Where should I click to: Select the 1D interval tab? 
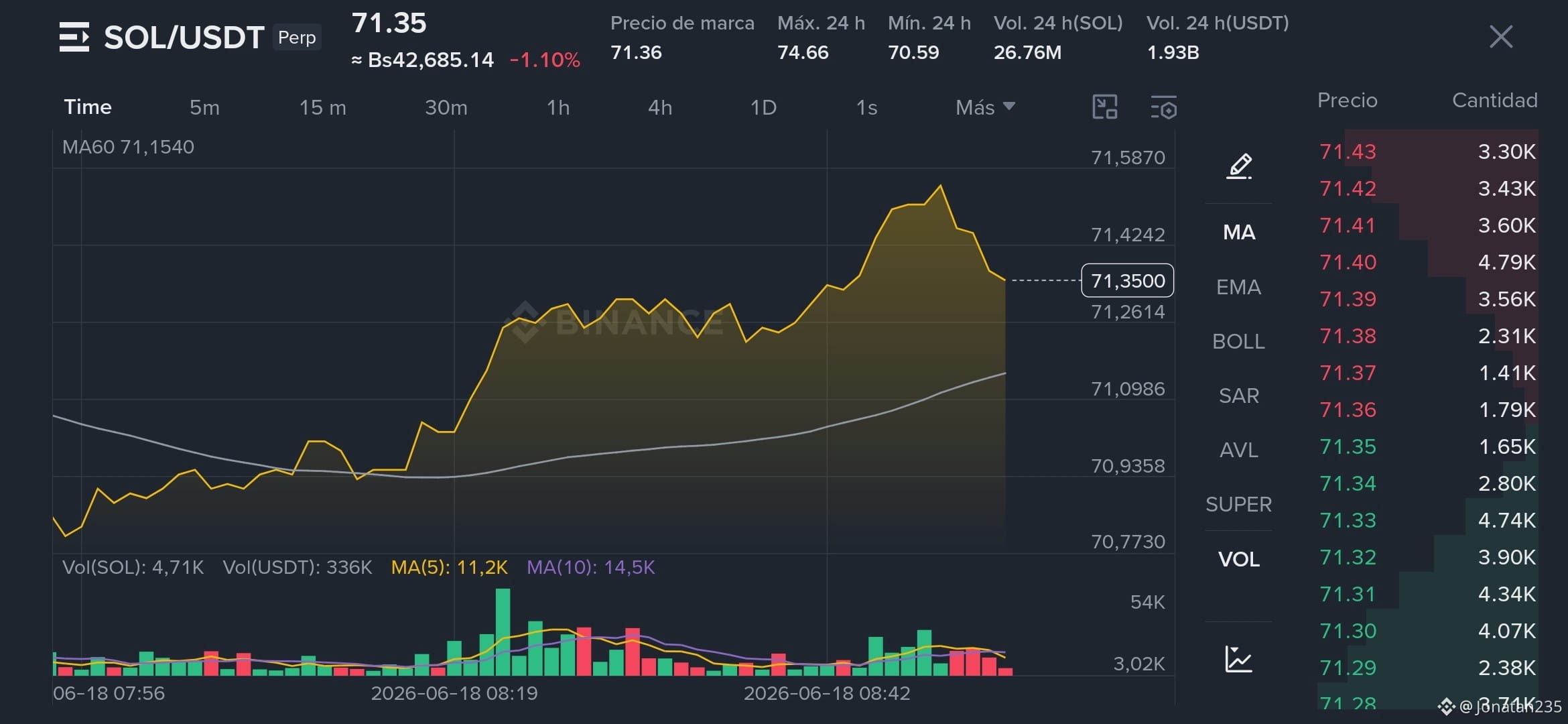coord(763,107)
